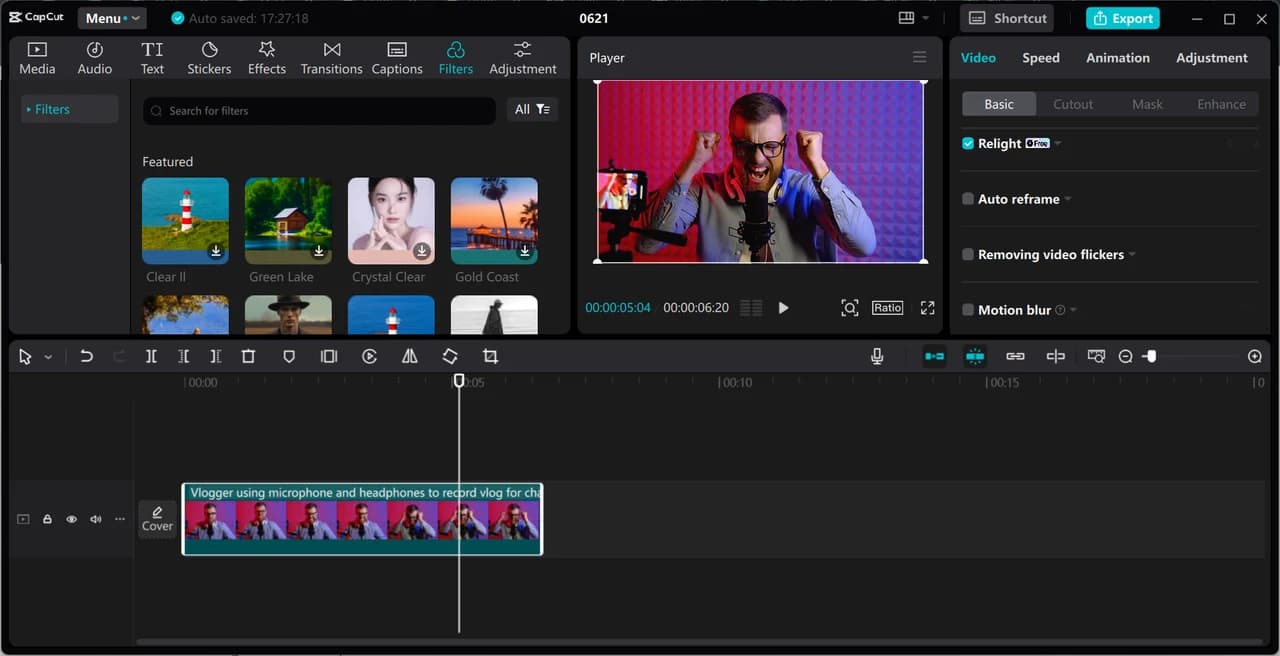Image resolution: width=1280 pixels, height=656 pixels.
Task: Select the Basic sub-tab
Action: click(x=999, y=104)
